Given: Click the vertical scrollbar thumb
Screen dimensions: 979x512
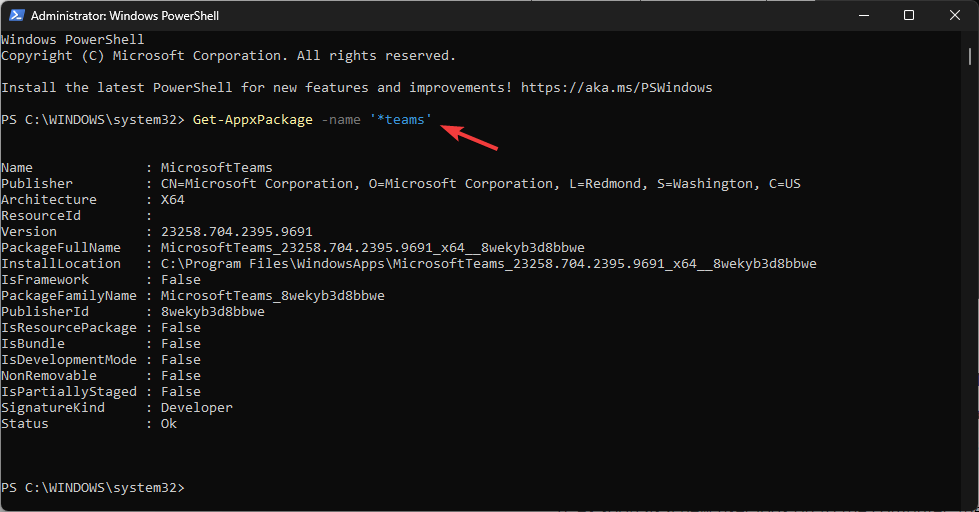Looking at the screenshot, I should tap(970, 56).
